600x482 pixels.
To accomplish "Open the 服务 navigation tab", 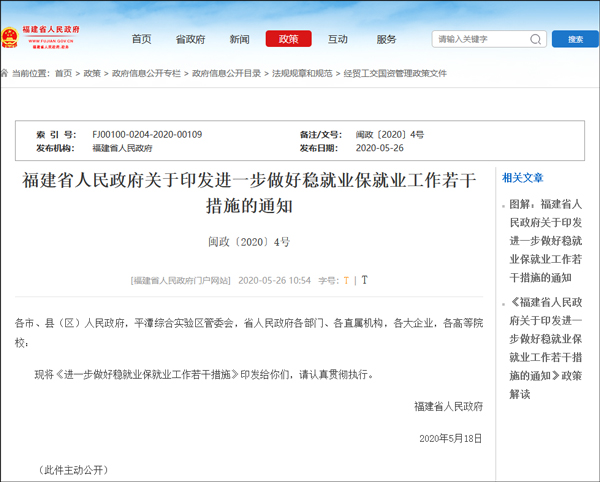I will click(386, 39).
